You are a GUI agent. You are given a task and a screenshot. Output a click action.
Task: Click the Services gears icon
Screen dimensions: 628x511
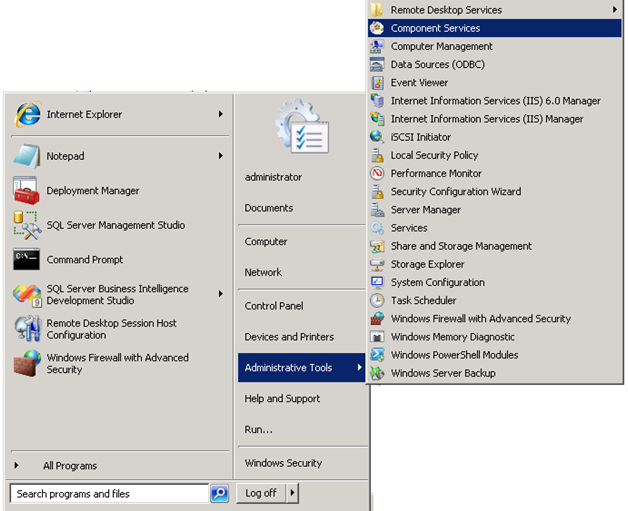(377, 228)
